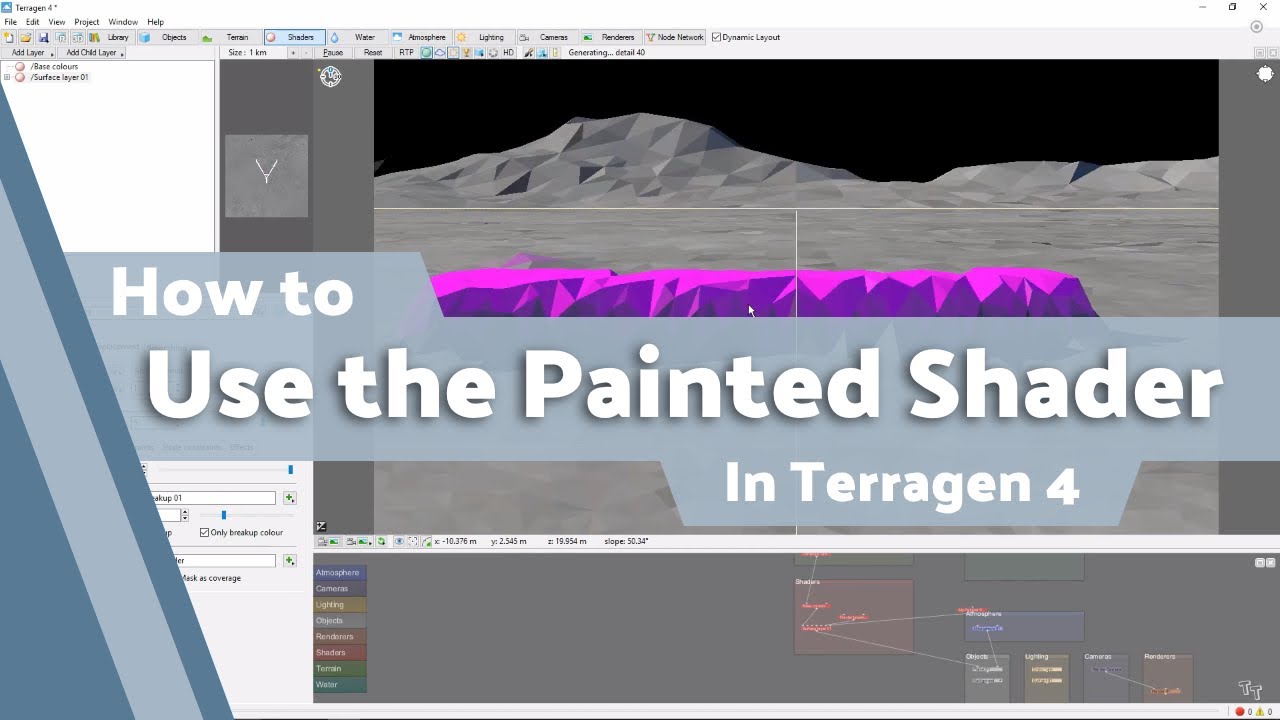The width and height of the screenshot is (1280, 720).
Task: Create a new project file
Action: coord(9,37)
